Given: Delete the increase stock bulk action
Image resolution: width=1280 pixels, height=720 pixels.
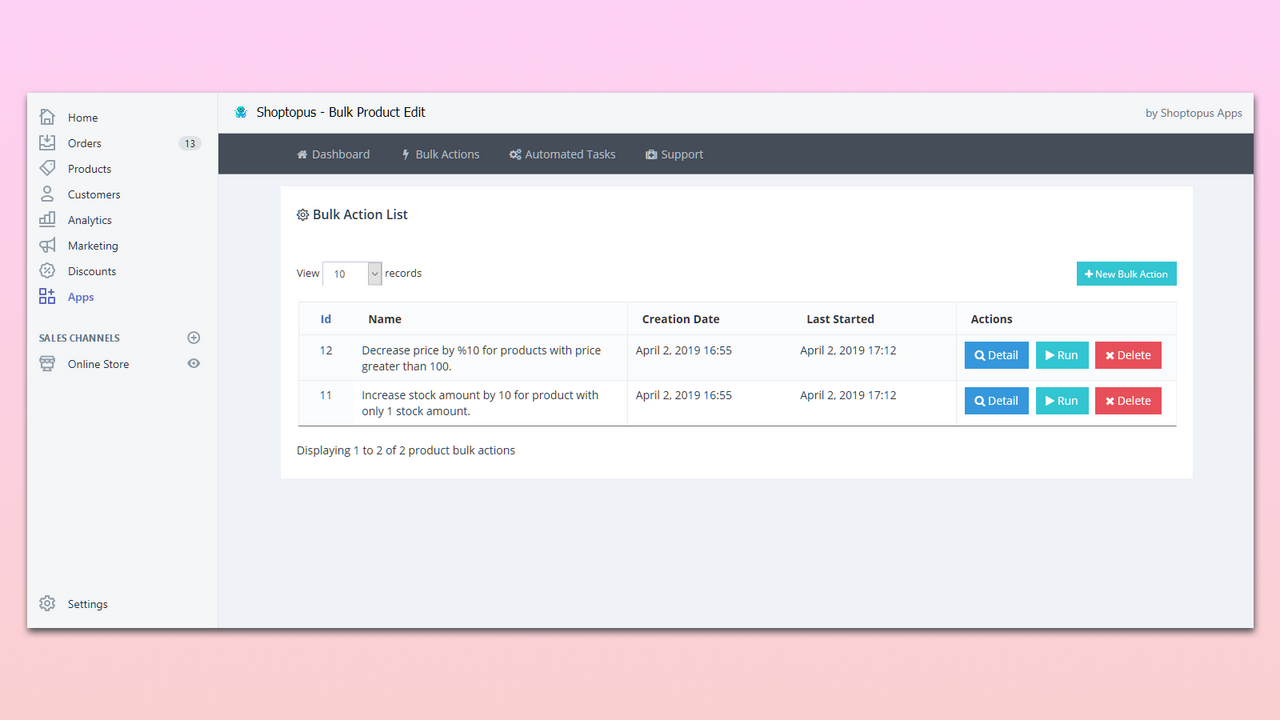Looking at the screenshot, I should (x=1128, y=400).
